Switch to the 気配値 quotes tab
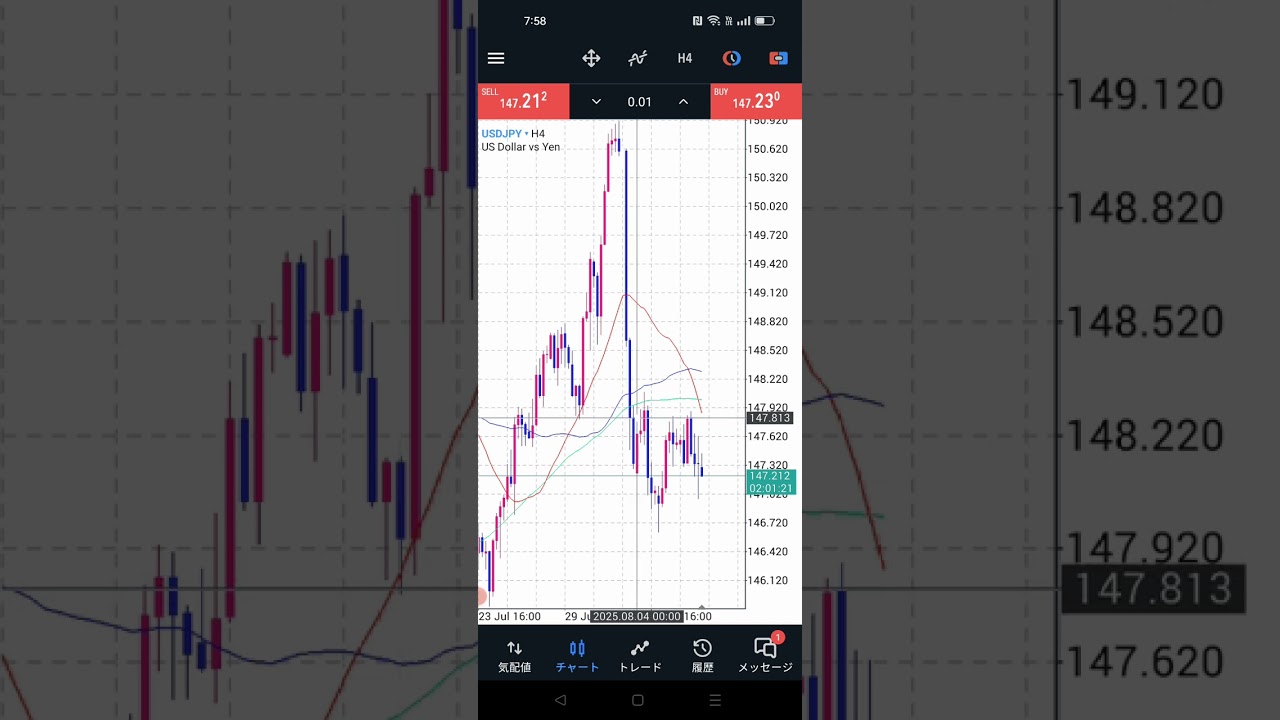 pyautogui.click(x=514, y=656)
